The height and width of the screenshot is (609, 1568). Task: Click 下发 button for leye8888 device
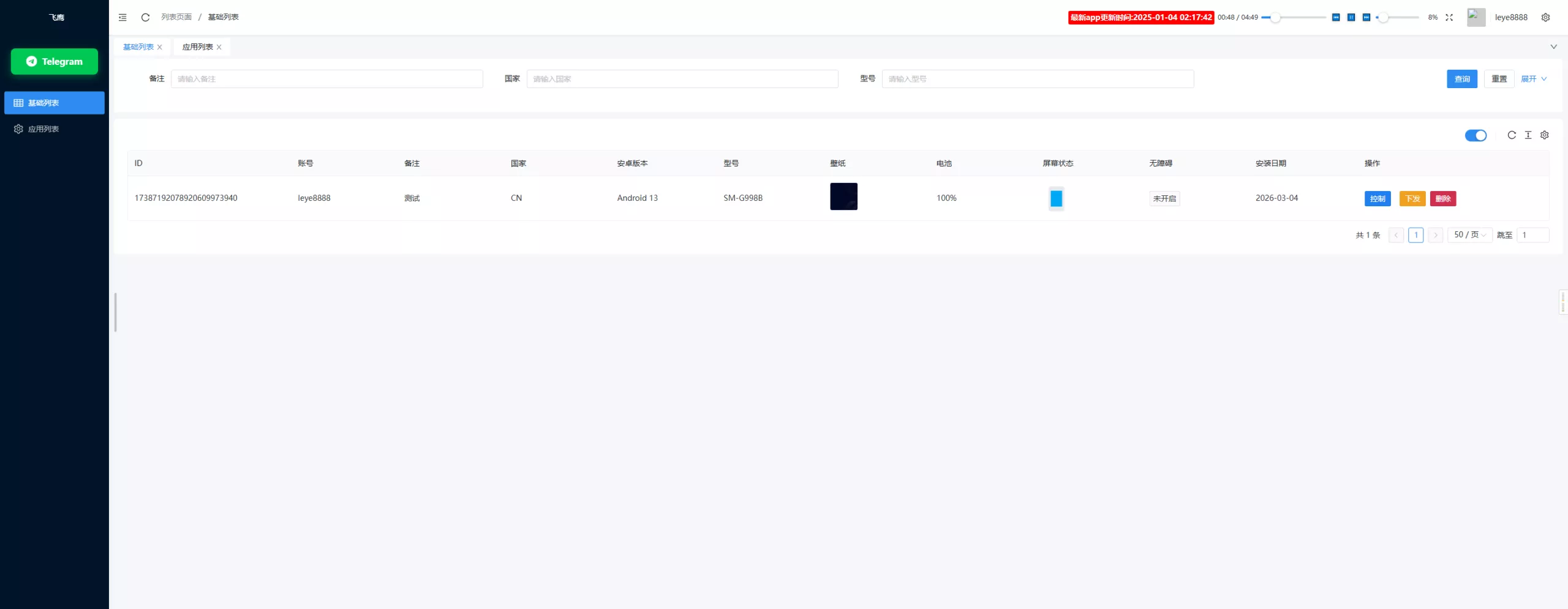coord(1412,198)
